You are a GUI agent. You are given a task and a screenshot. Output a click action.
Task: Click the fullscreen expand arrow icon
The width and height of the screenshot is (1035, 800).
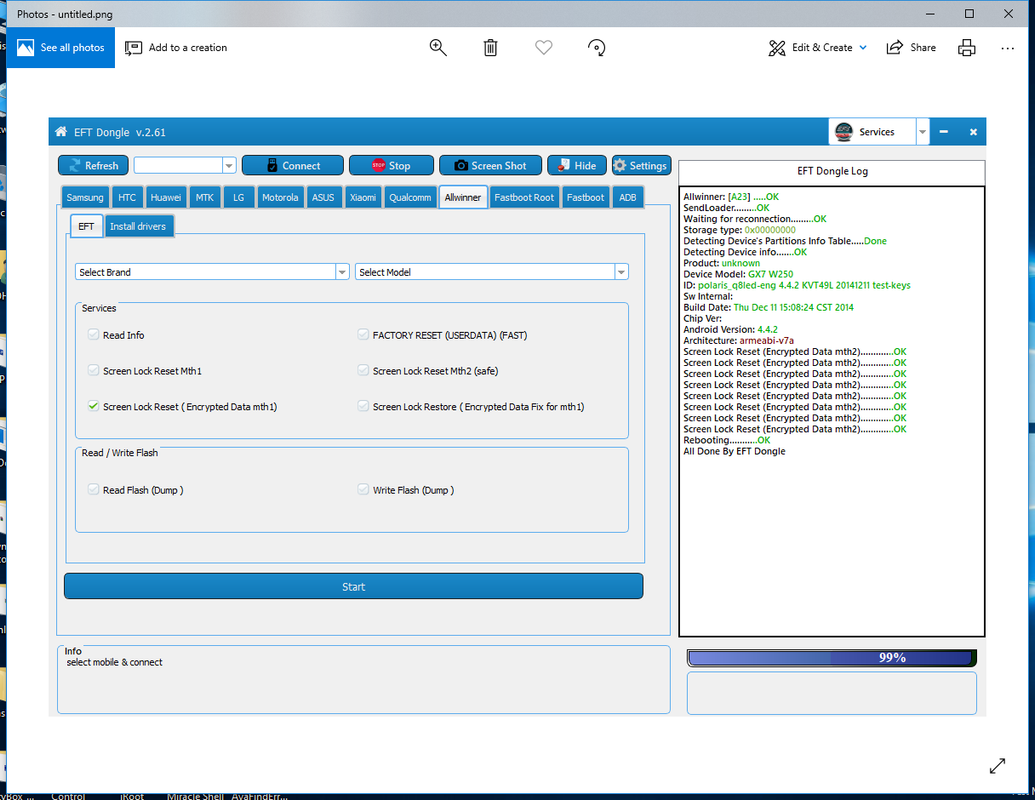tap(997, 766)
